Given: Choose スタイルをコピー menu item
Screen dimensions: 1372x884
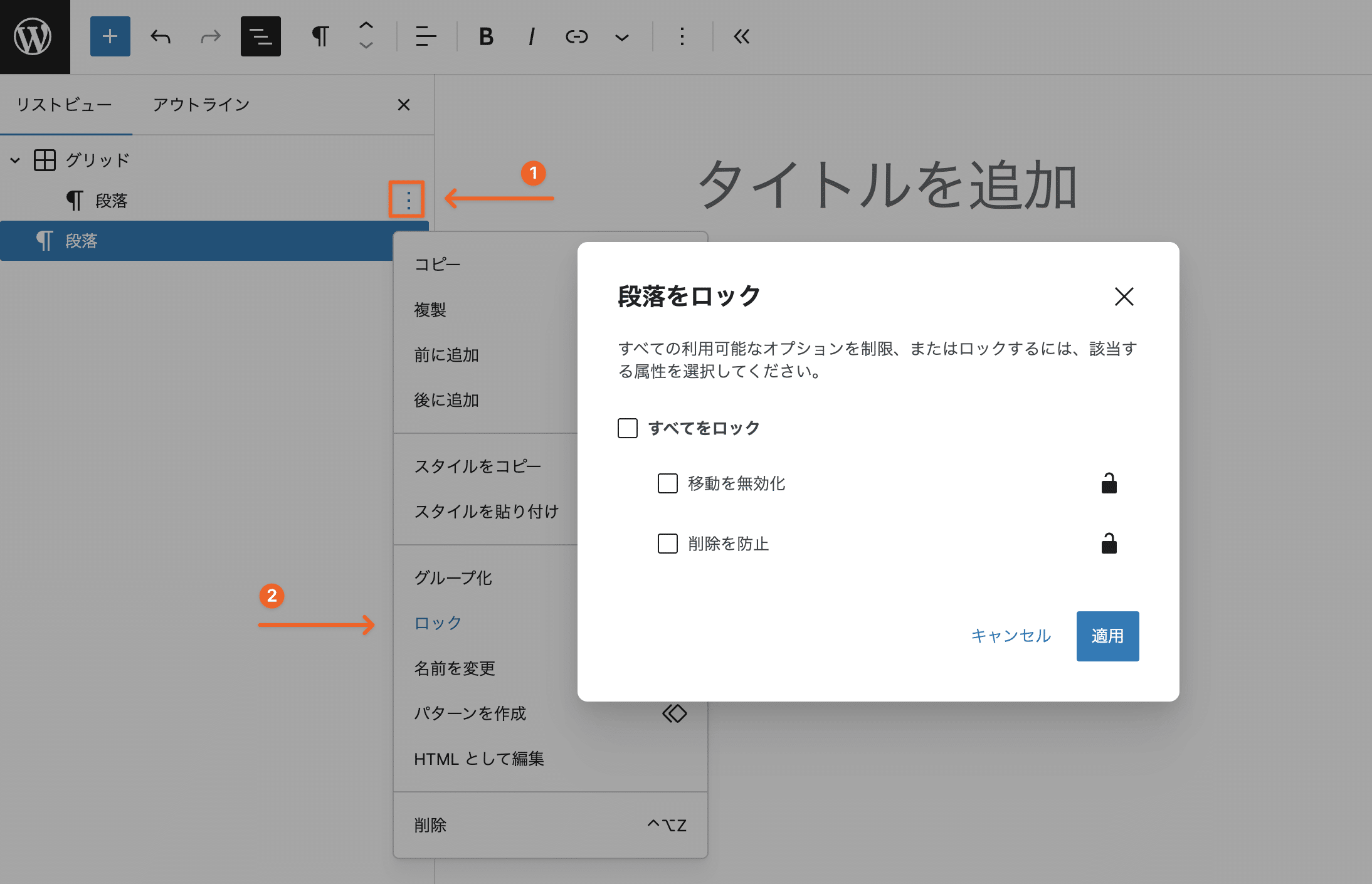Looking at the screenshot, I should coord(477,466).
